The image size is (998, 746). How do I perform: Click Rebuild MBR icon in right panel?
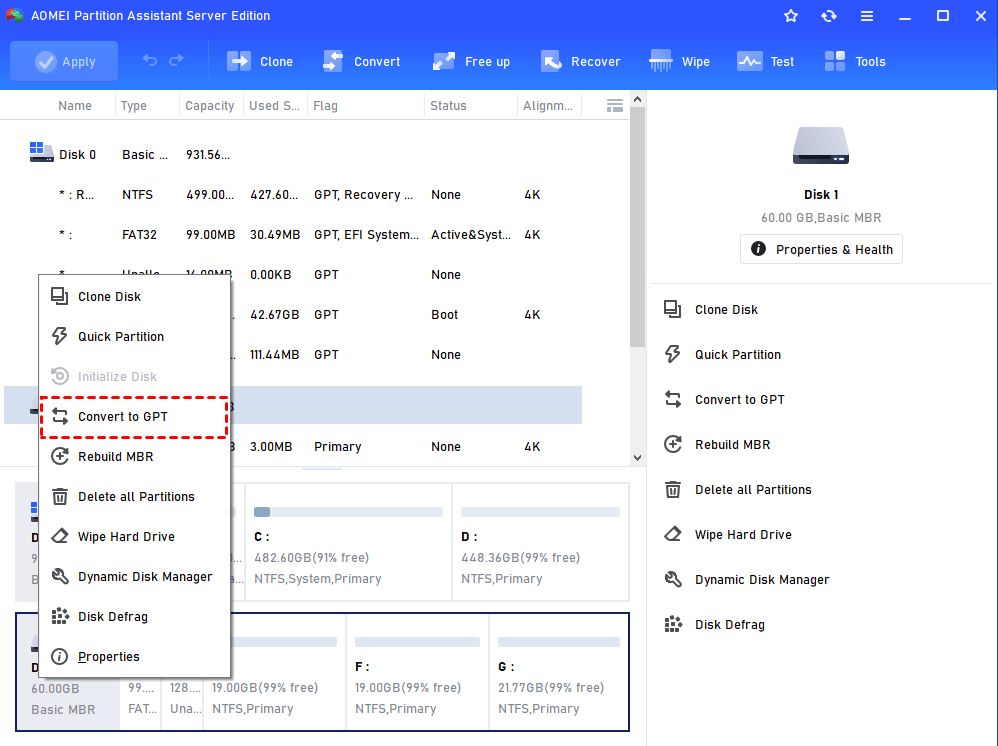[673, 444]
